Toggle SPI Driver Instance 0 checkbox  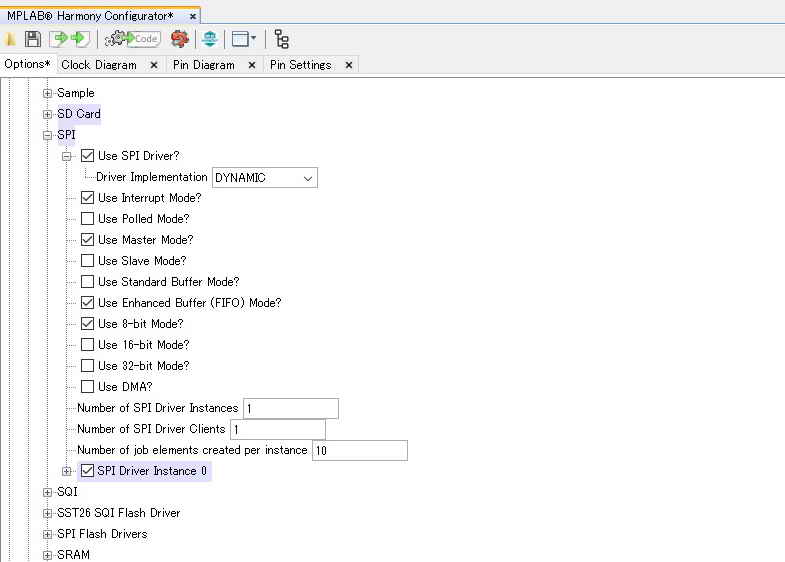pos(87,471)
